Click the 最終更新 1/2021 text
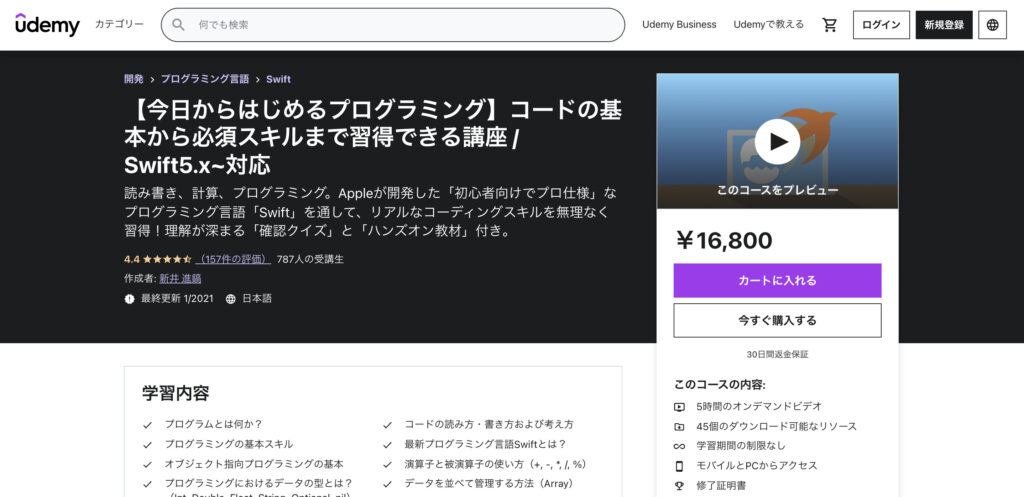This screenshot has width=1024, height=497. coord(177,299)
